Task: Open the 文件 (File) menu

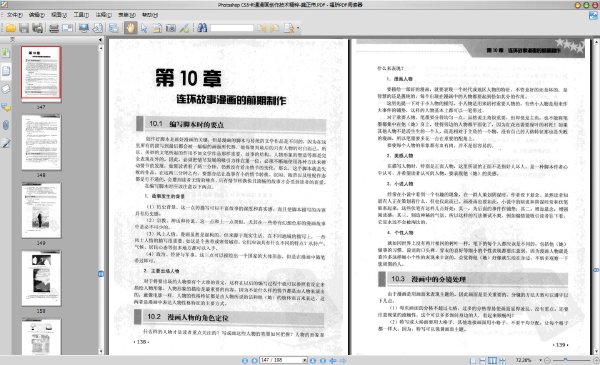Action: (14, 15)
